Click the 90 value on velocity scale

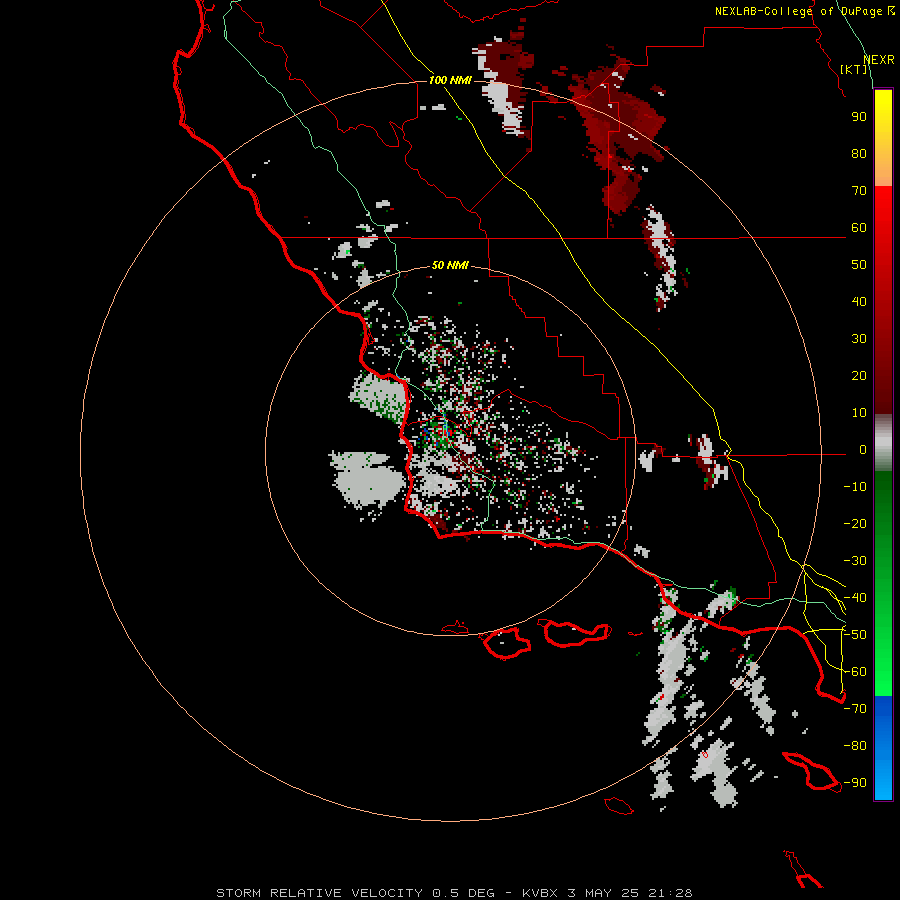pyautogui.click(x=859, y=117)
